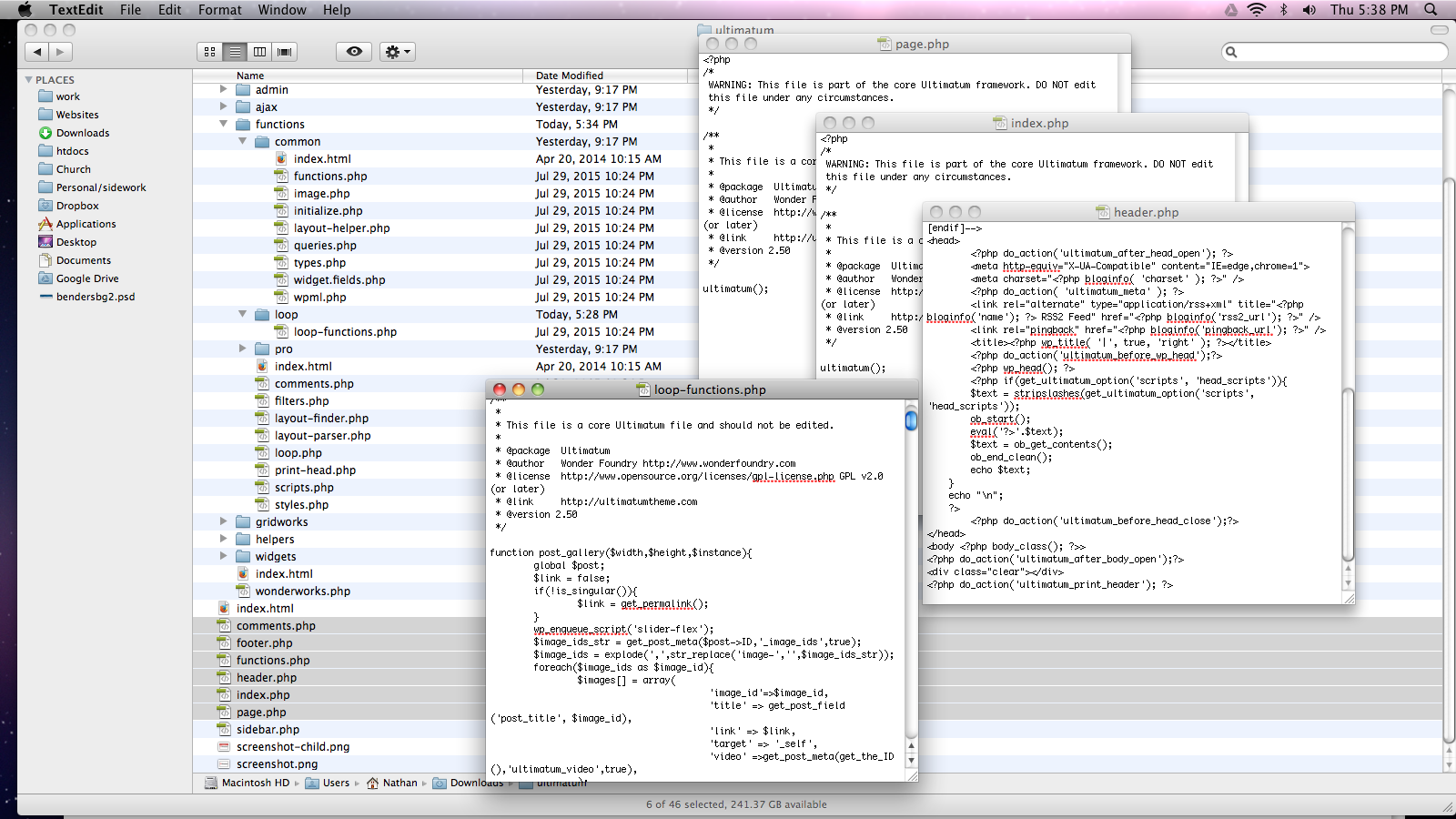Image resolution: width=1456 pixels, height=819 pixels.
Task: Click loop-functions.php title bar document icon
Action: [643, 389]
